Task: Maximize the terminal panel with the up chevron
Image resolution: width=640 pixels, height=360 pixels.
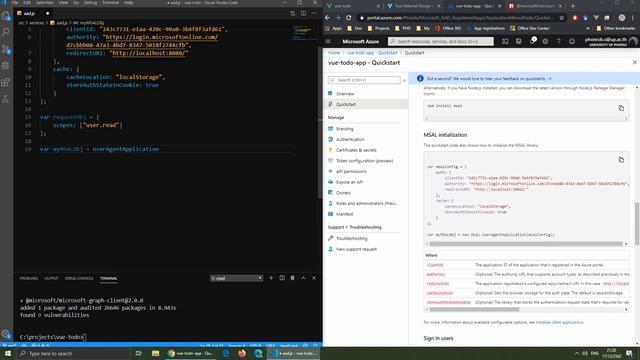Action: 303,278
